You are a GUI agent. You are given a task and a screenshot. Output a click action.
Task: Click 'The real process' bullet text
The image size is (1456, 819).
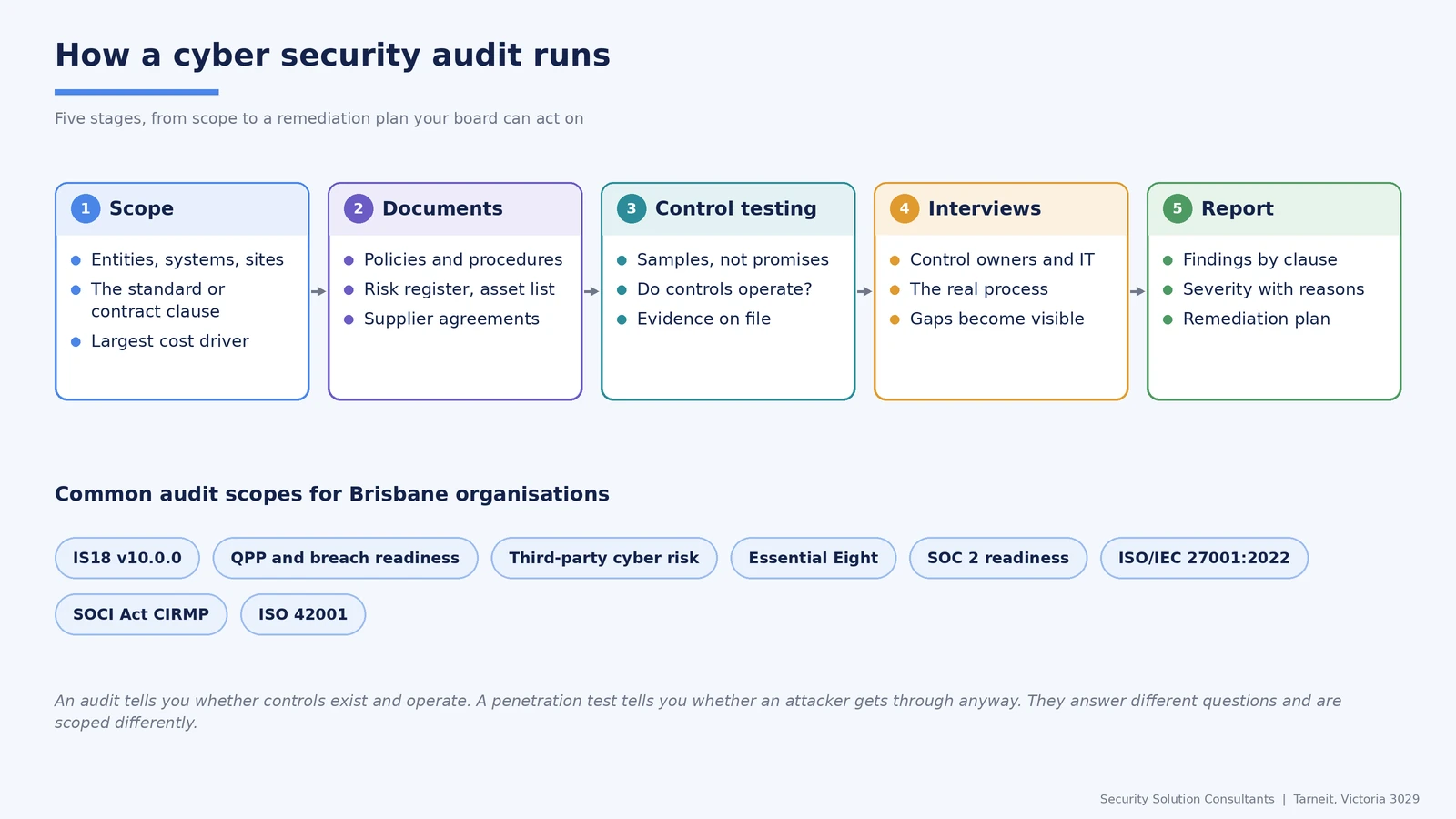pos(979,289)
